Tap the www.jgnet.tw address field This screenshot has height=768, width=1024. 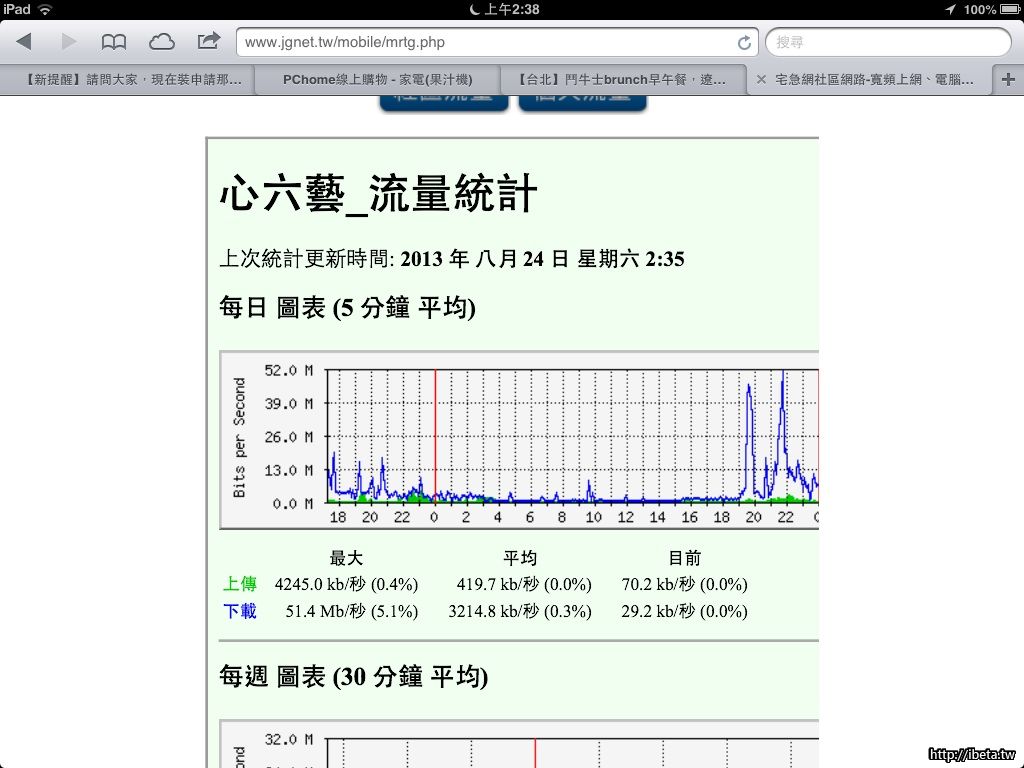(x=485, y=43)
